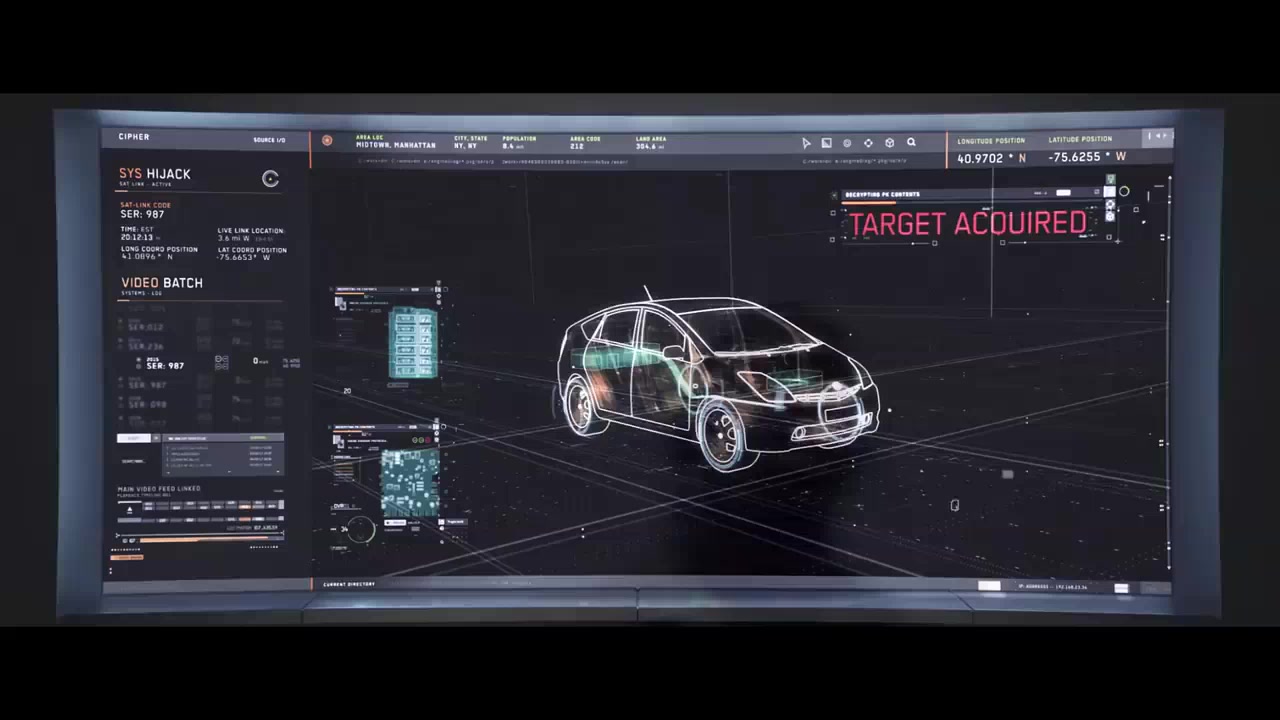The image size is (1280, 720).
Task: Open the small dropdown beside the white button
Action: point(156,438)
